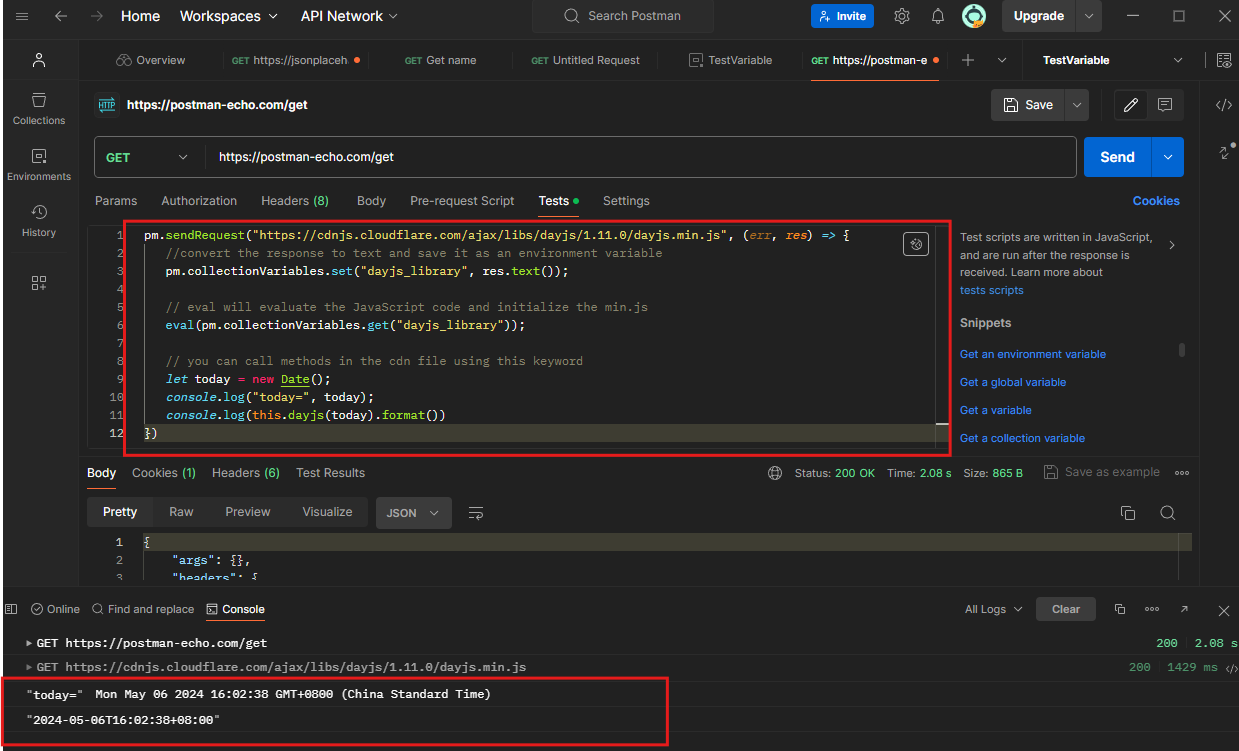
Task: Open the notifications bell
Action: point(938,16)
